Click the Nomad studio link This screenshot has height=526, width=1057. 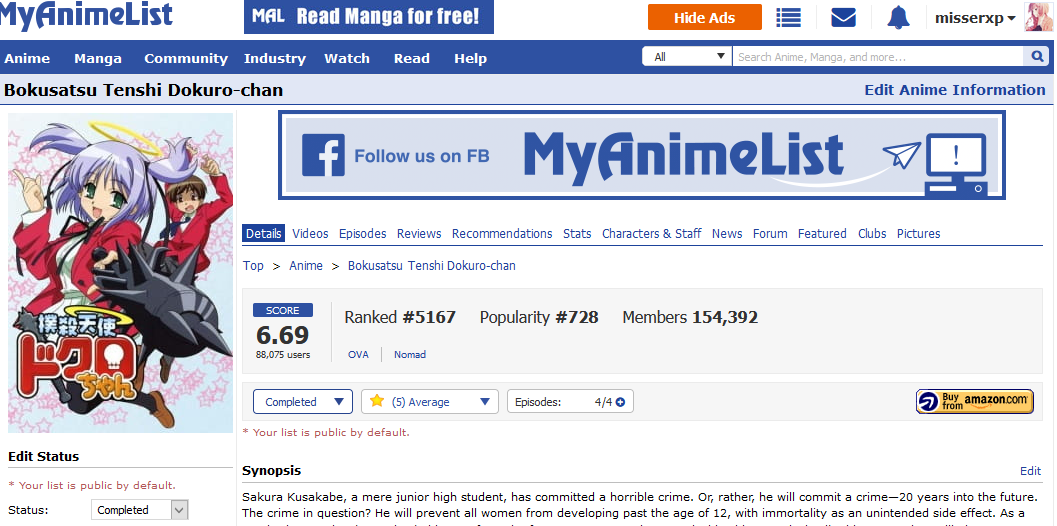pos(410,355)
